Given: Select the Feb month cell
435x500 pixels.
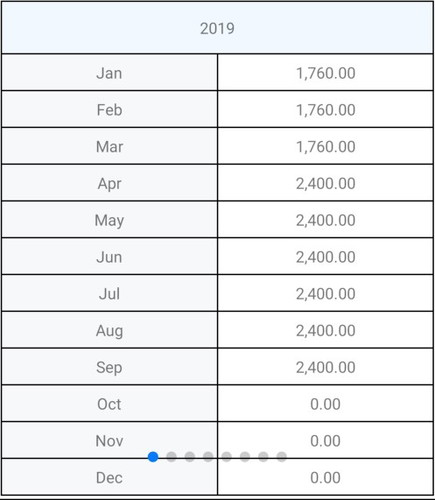Looking at the screenshot, I should [x=109, y=110].
